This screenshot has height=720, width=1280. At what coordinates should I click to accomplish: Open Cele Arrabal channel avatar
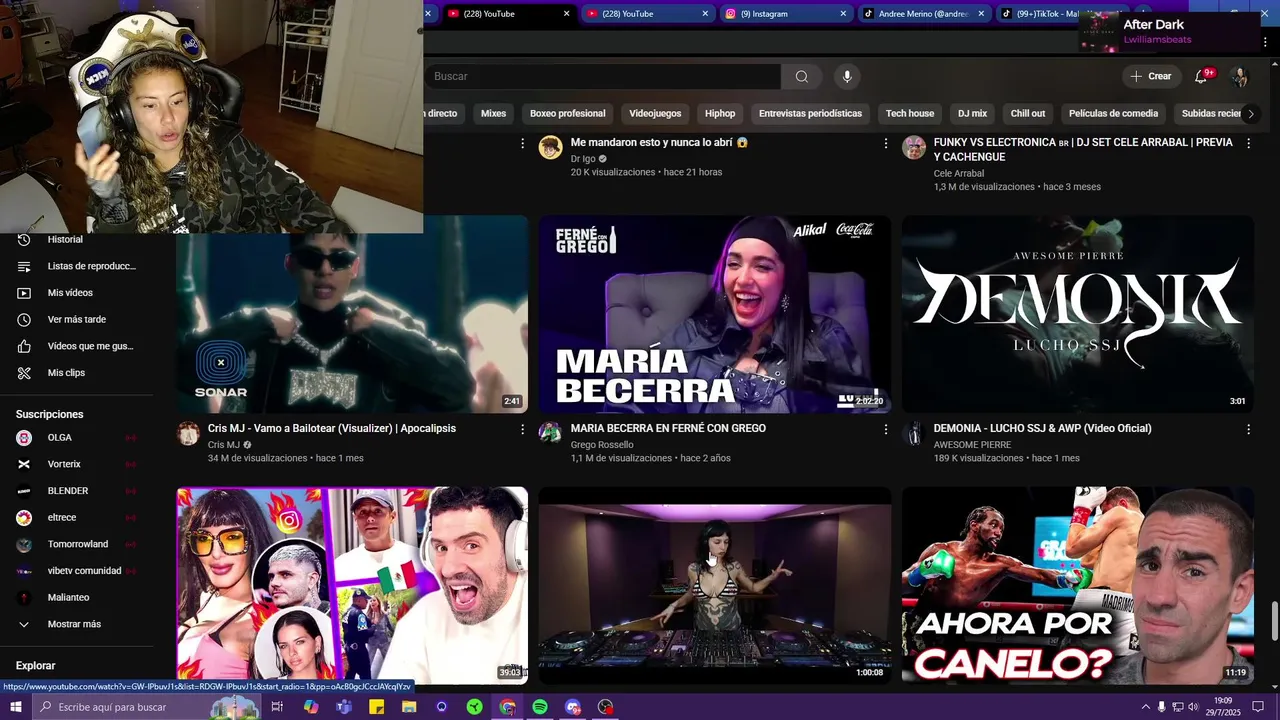pos(913,148)
